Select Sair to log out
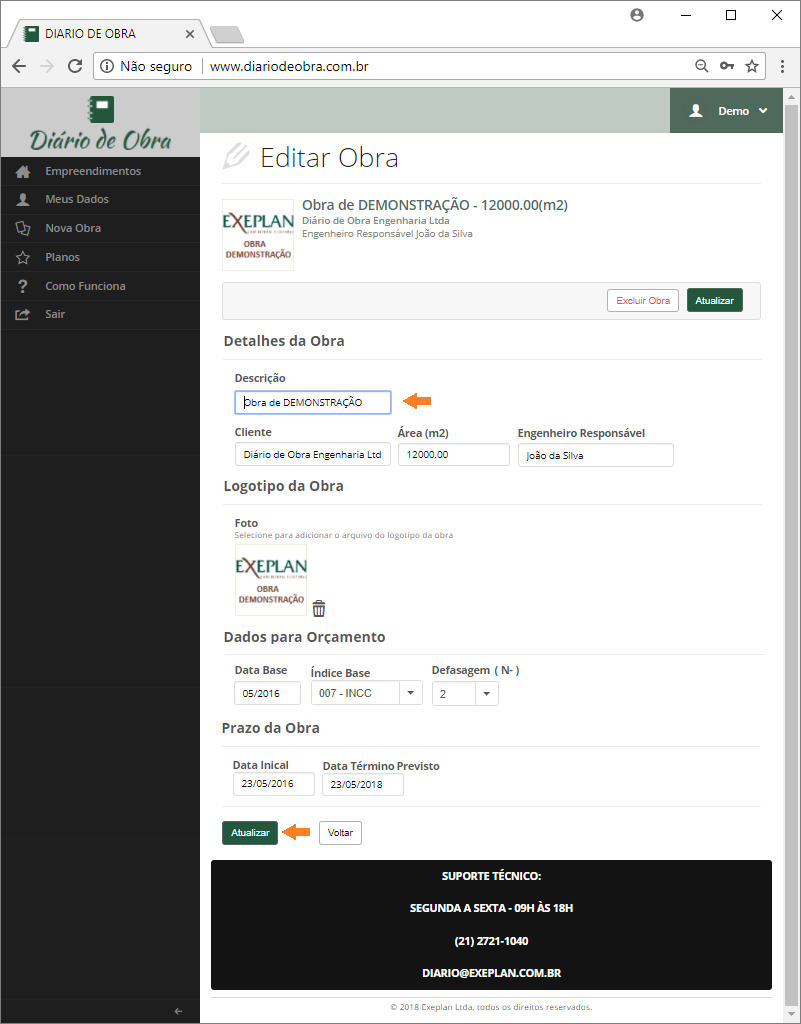801x1024 pixels. click(101, 315)
